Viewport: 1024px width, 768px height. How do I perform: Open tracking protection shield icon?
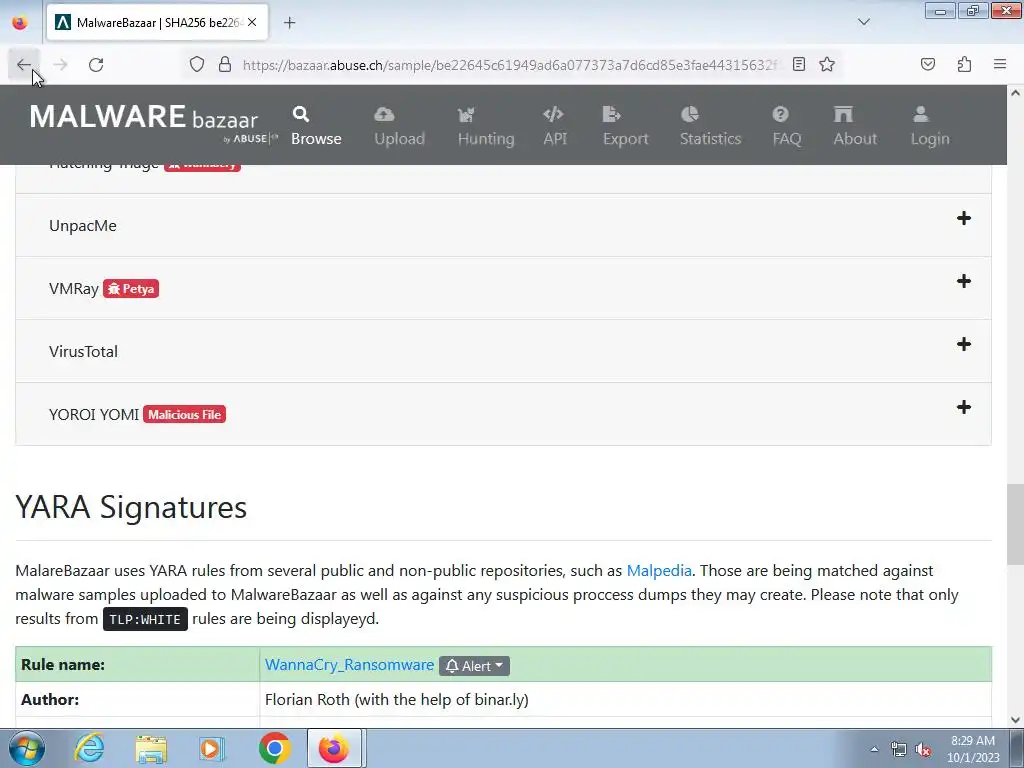click(x=197, y=65)
